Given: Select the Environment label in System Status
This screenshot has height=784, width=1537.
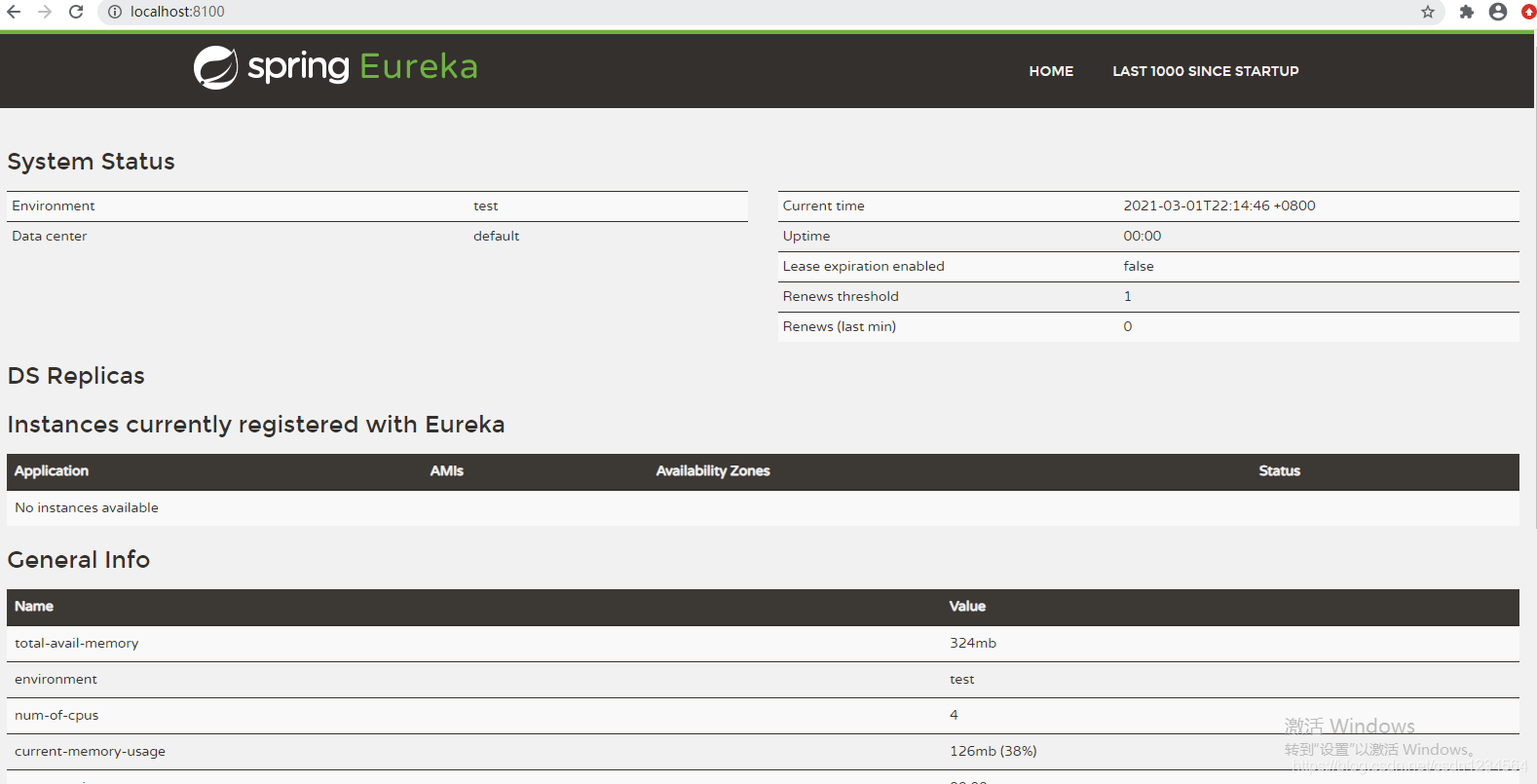Looking at the screenshot, I should [x=54, y=205].
